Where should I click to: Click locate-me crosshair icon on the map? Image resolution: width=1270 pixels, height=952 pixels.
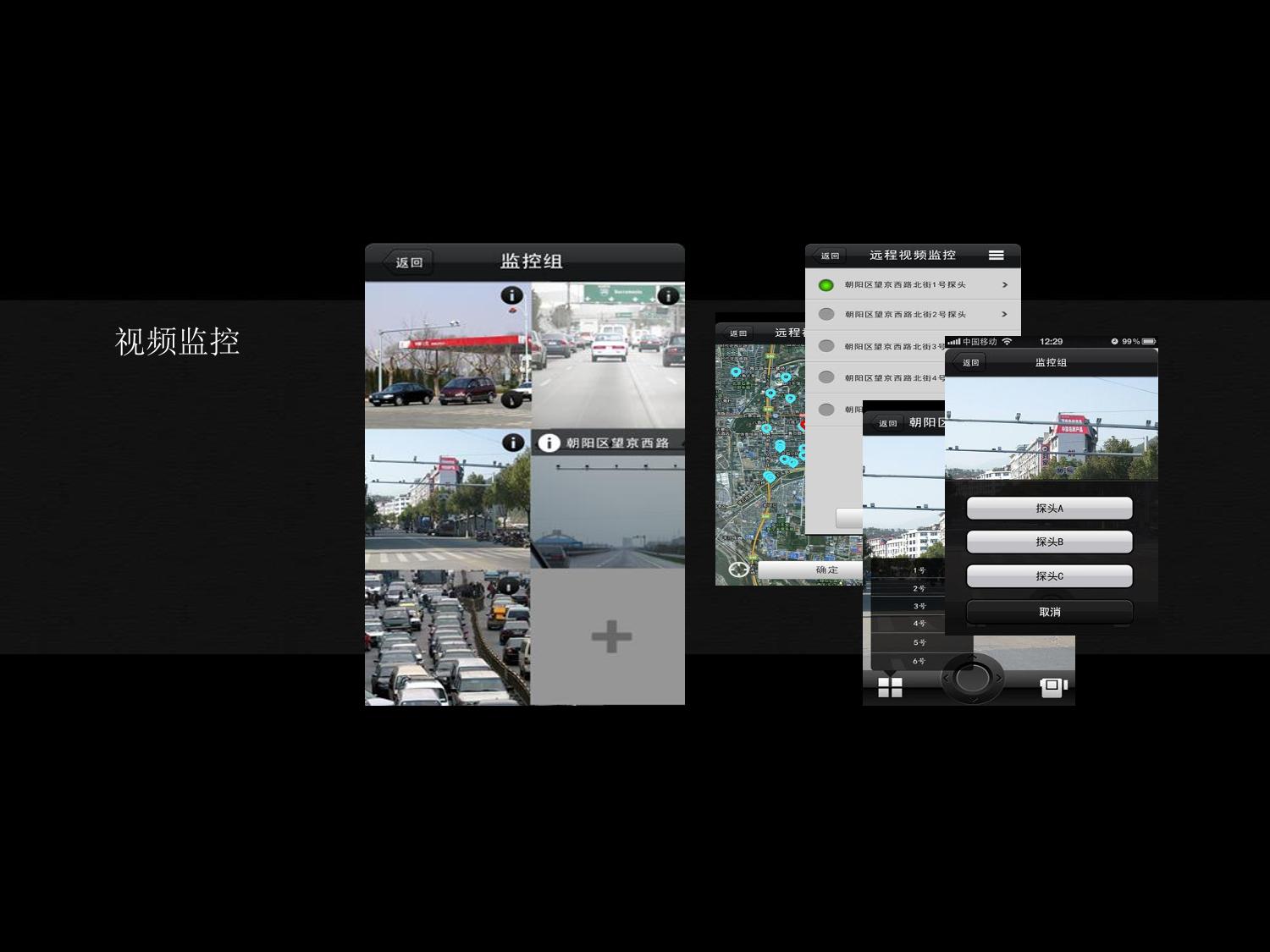(738, 570)
